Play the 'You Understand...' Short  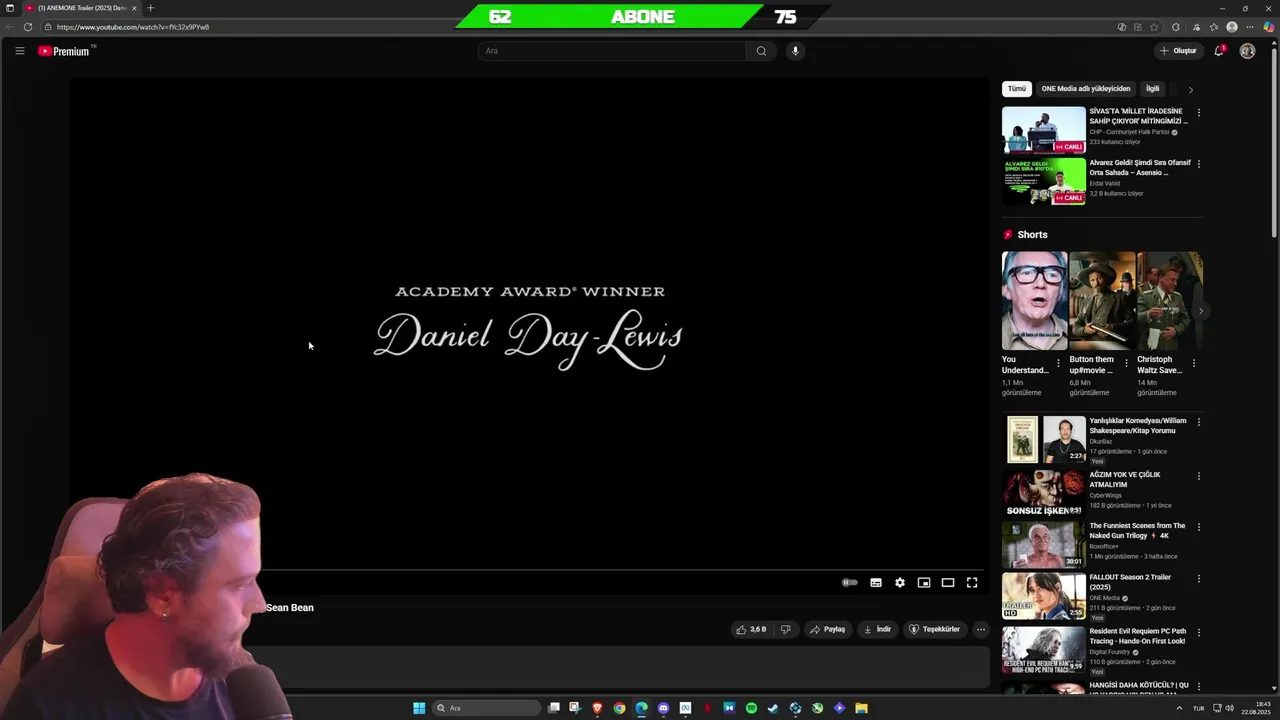click(1034, 300)
